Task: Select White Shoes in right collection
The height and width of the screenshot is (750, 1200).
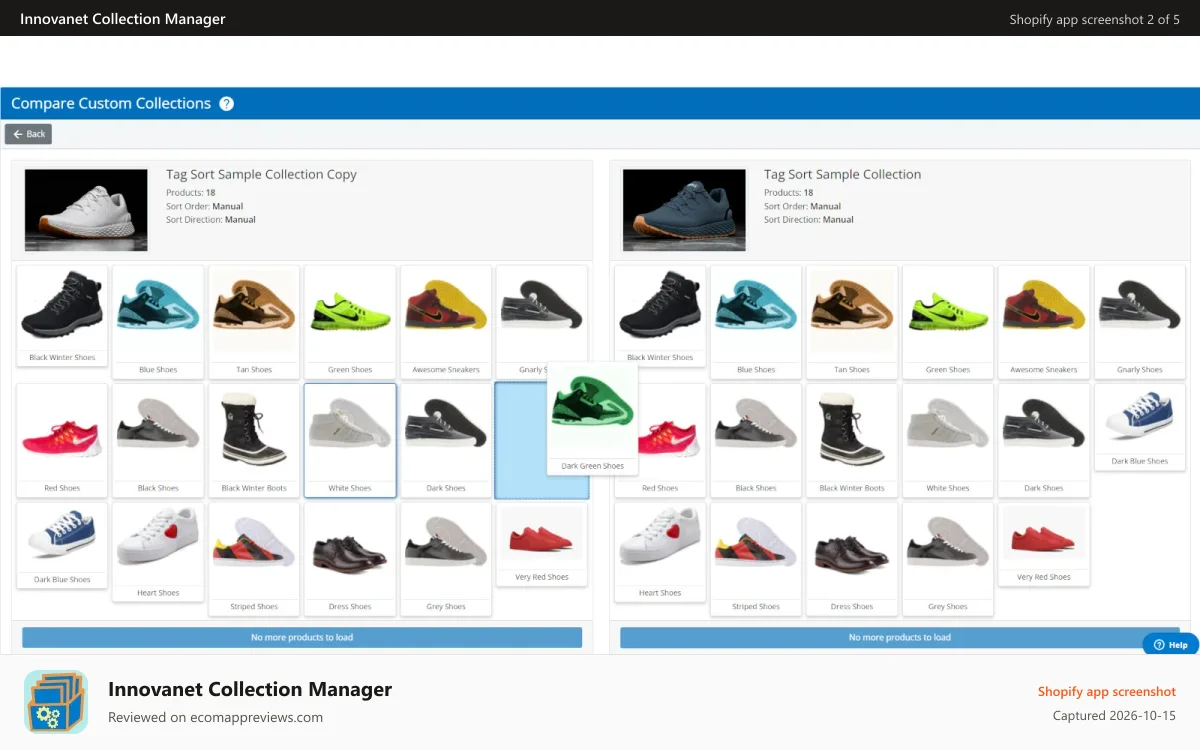Action: (x=948, y=440)
